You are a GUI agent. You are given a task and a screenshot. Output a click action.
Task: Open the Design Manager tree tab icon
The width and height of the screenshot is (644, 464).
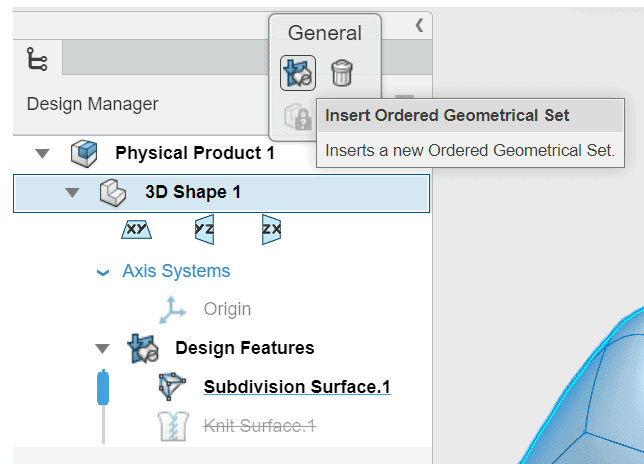tap(37, 59)
